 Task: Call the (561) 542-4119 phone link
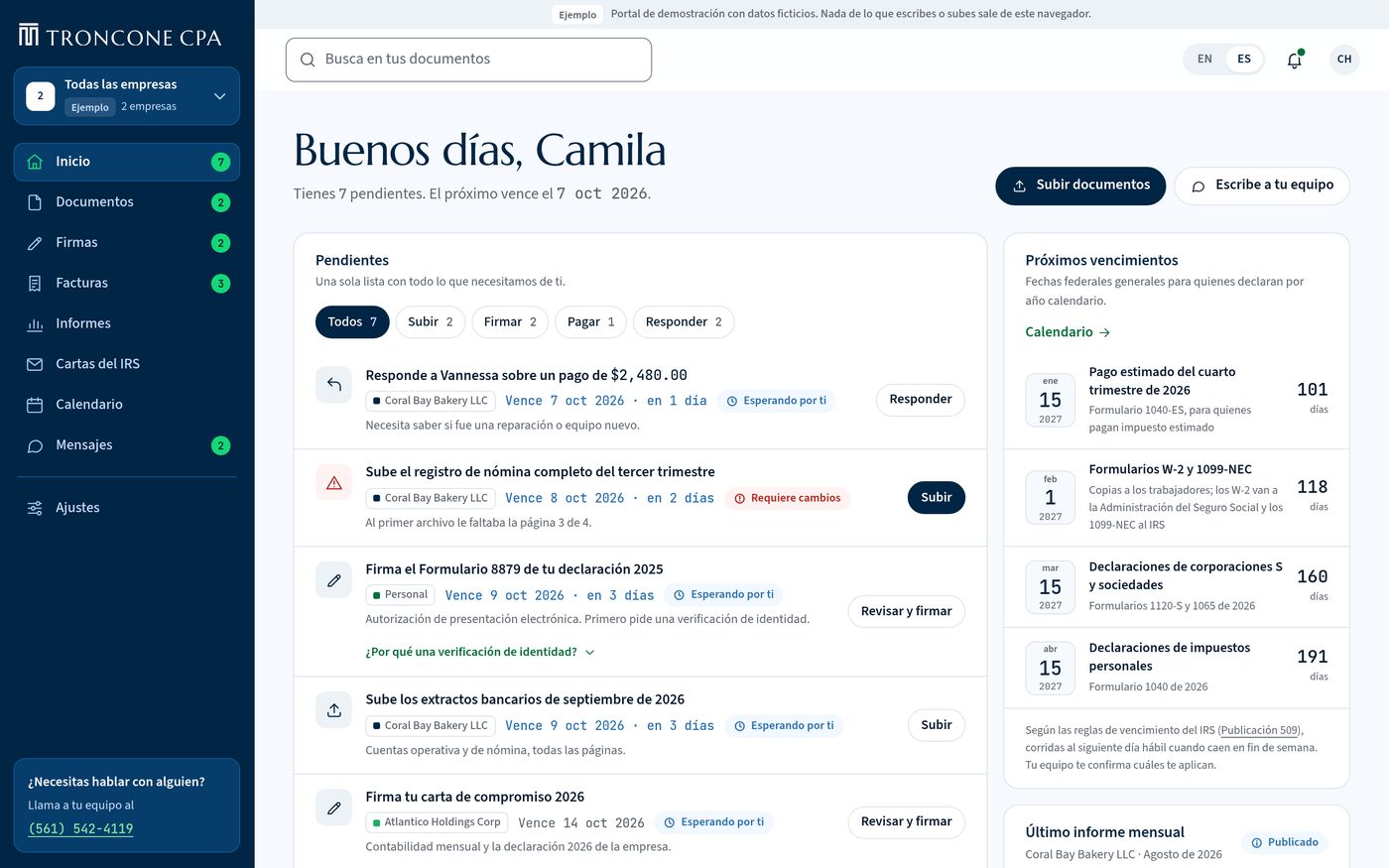tap(80, 829)
